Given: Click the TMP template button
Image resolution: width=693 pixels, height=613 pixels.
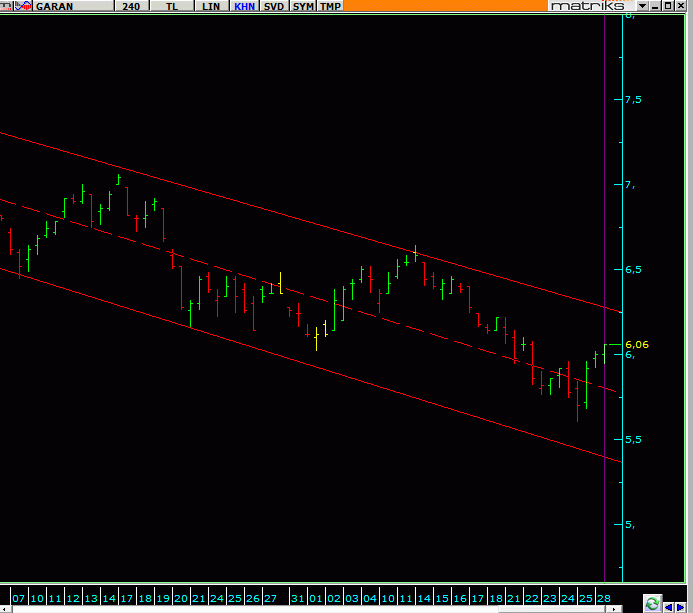Looking at the screenshot, I should point(330,6).
